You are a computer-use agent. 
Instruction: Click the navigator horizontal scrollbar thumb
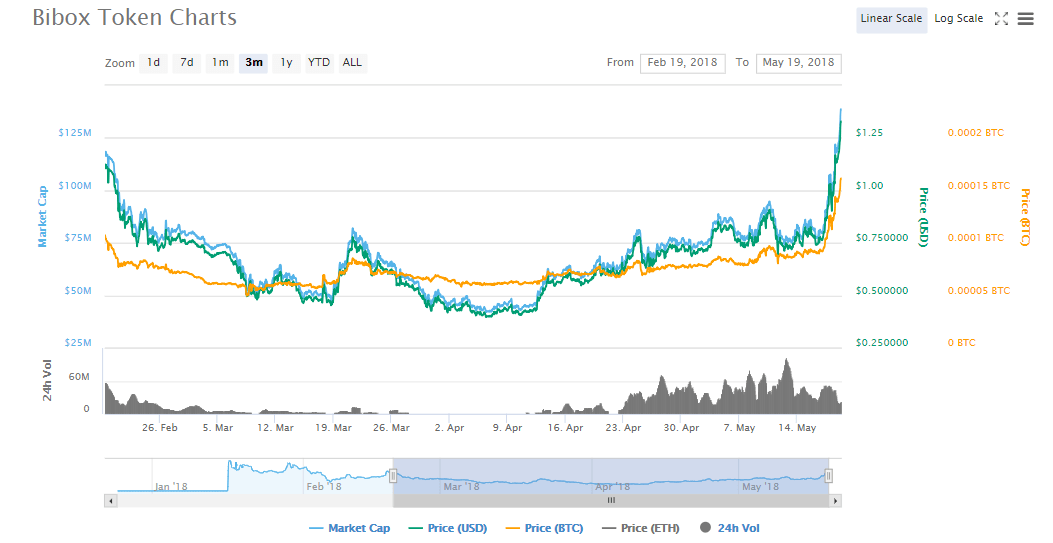coord(610,500)
